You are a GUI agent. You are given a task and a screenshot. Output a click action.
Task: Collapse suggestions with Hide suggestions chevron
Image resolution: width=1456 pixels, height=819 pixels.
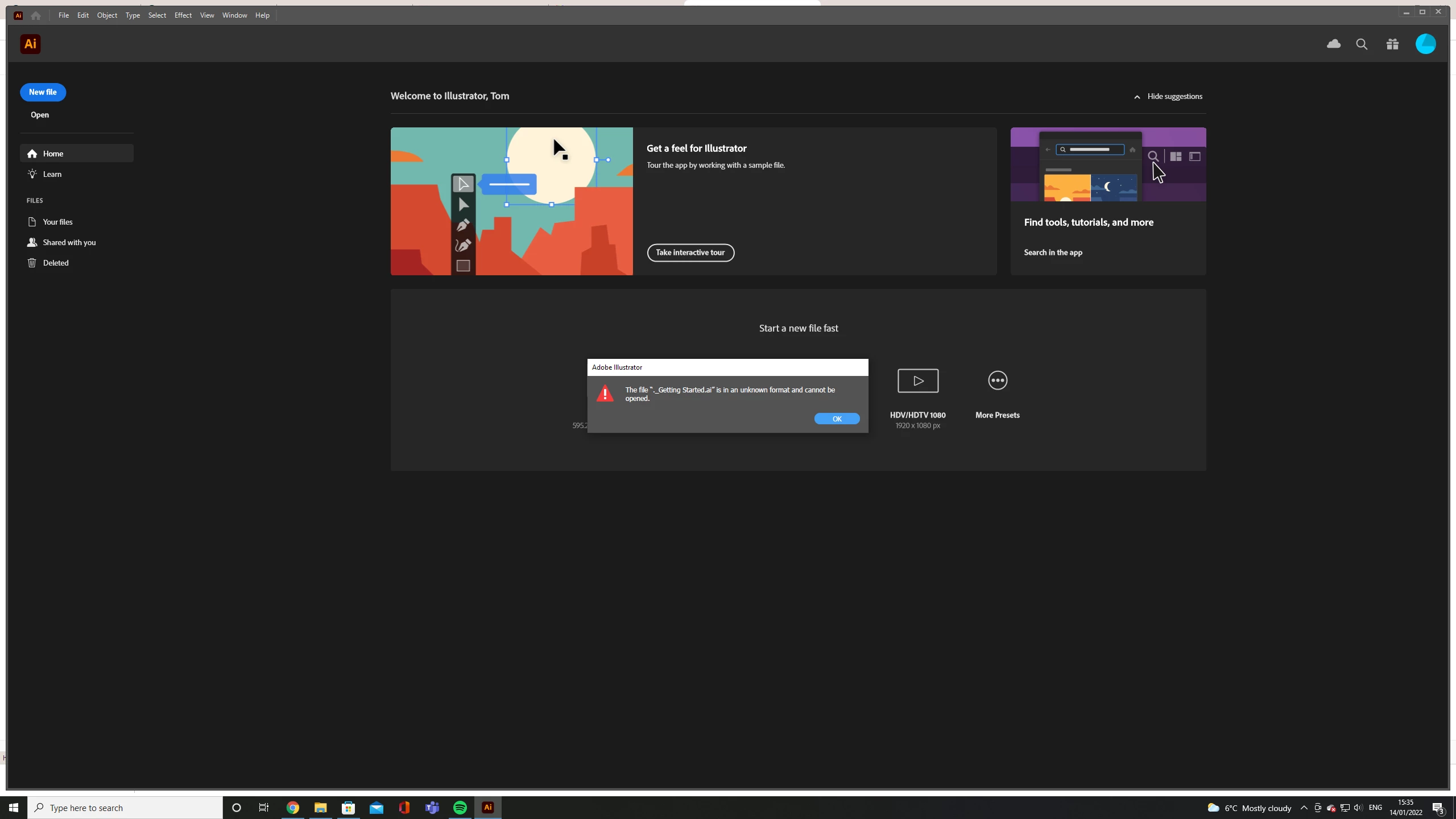click(1137, 97)
